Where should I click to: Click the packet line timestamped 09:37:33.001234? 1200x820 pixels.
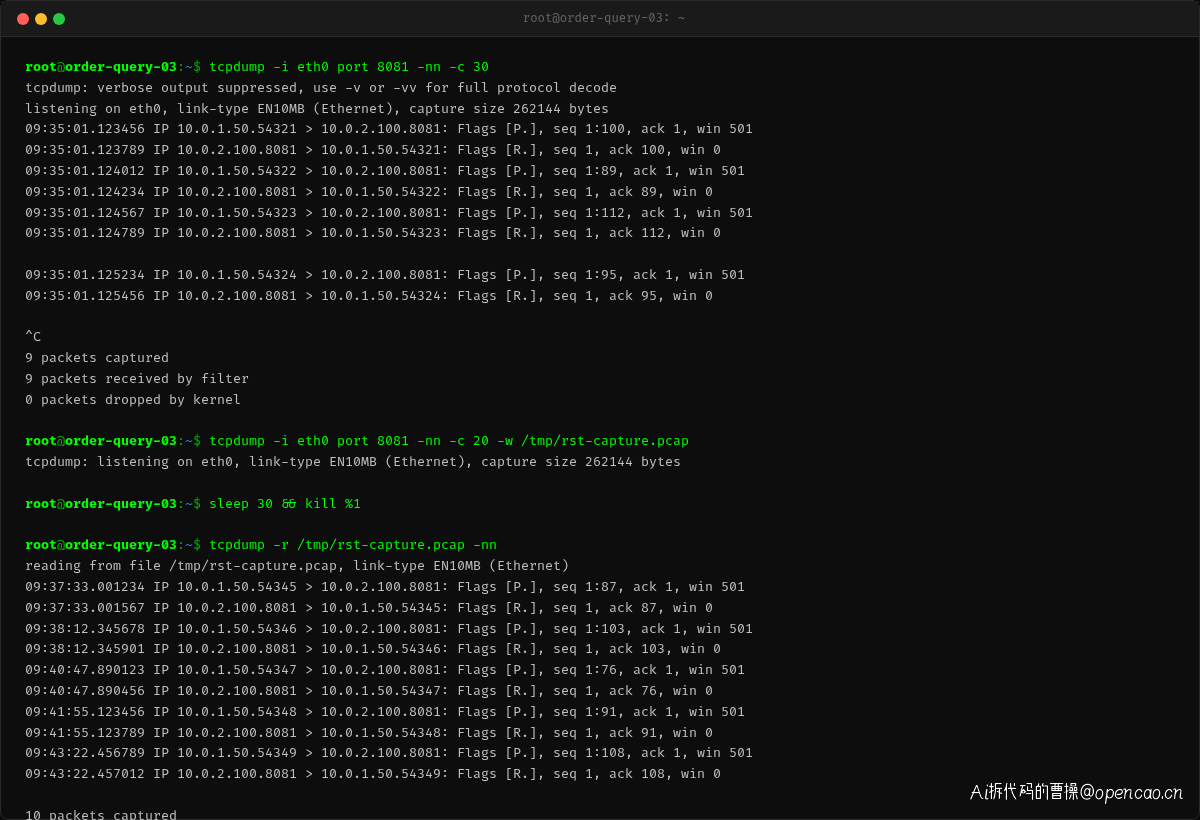pos(385,587)
